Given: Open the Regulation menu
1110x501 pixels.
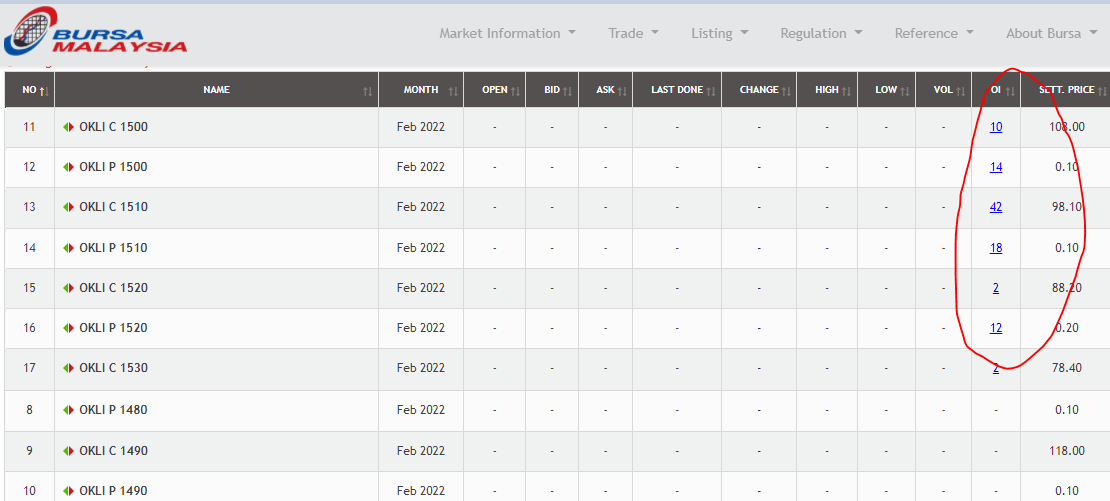Looking at the screenshot, I should pos(821,33).
